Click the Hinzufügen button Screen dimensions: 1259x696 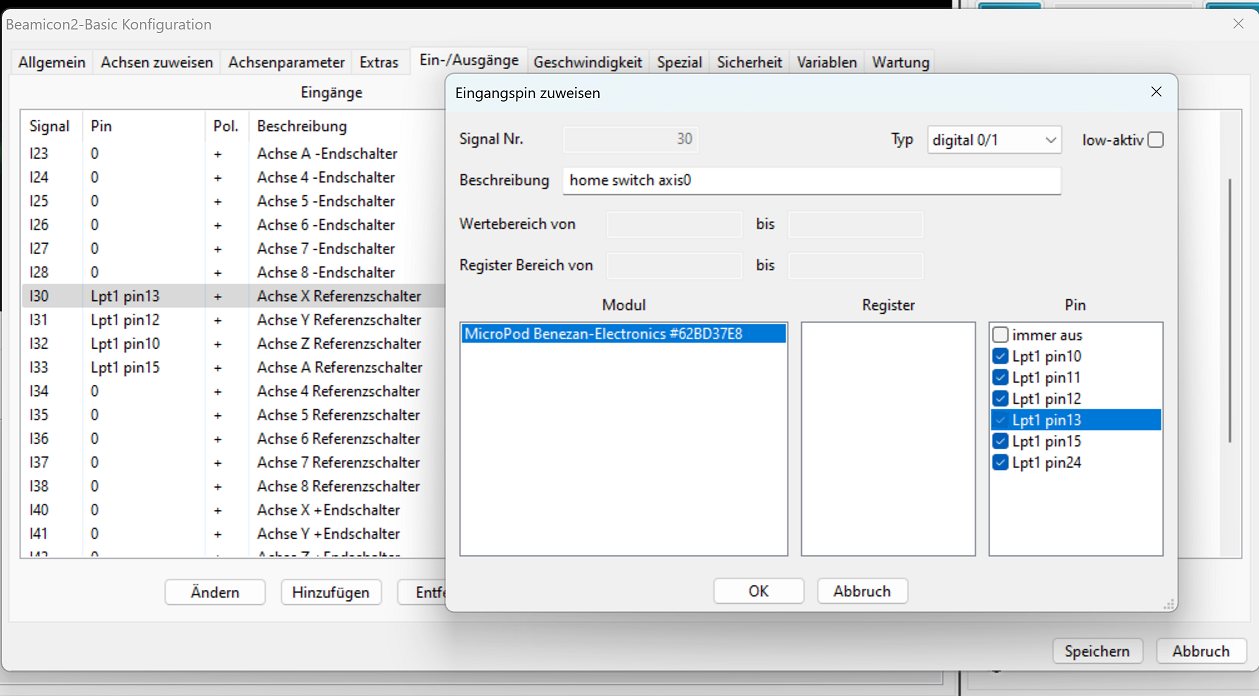tap(330, 592)
